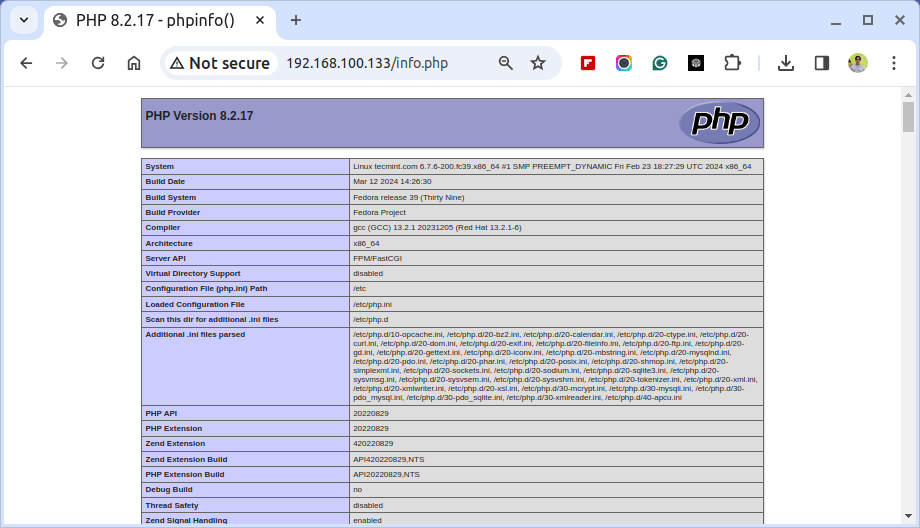This screenshot has width=920, height=528.
Task: Go back to the previous page
Action: (x=26, y=63)
